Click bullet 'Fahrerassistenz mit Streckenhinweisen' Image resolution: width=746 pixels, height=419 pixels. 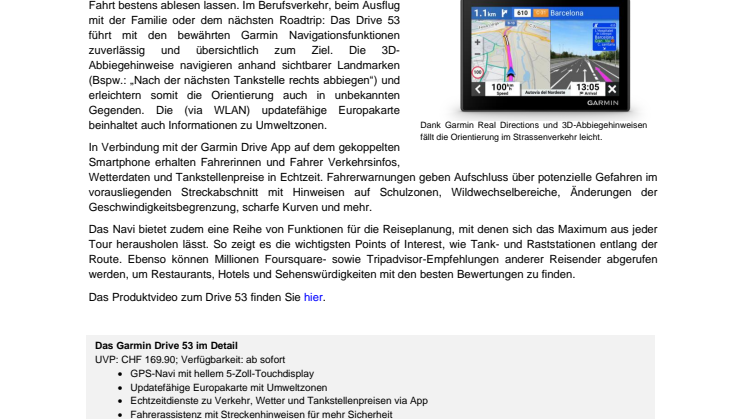click(x=261, y=414)
